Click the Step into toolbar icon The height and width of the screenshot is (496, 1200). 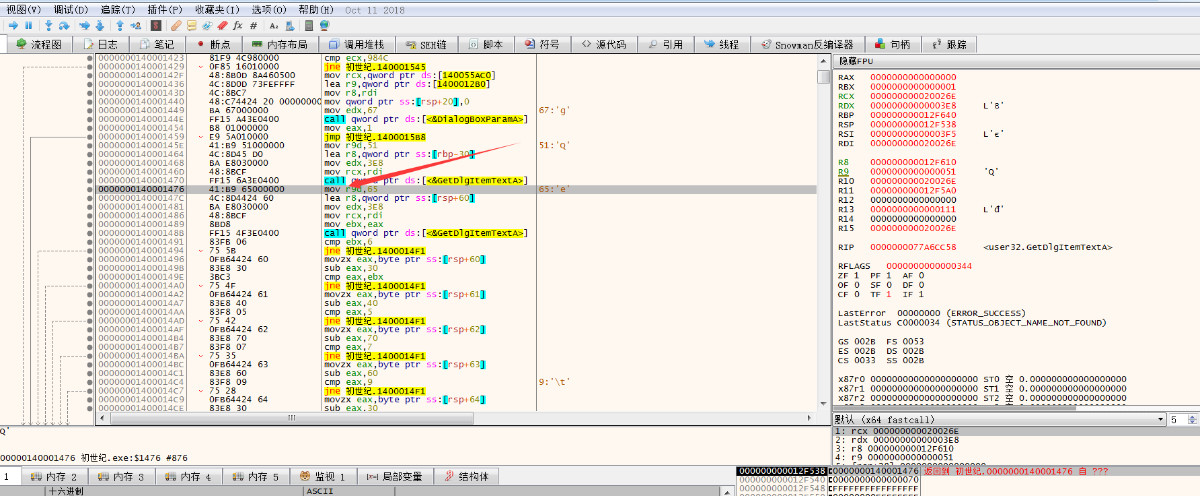pyautogui.click(x=49, y=25)
